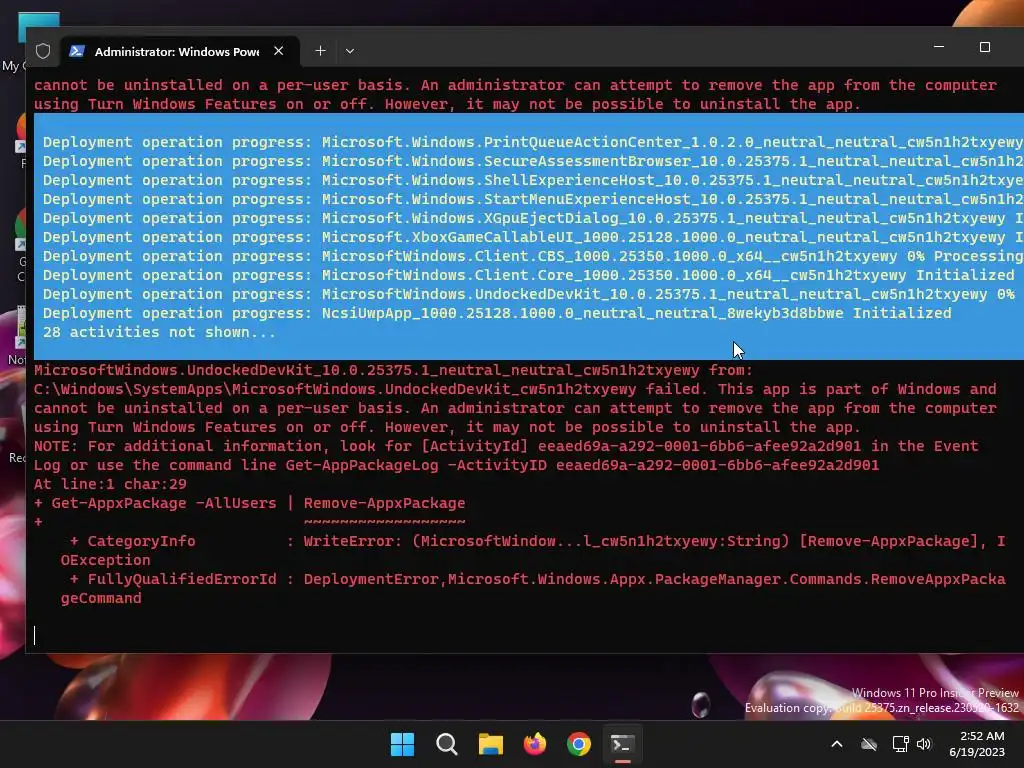This screenshot has width=1024, height=768.
Task: Minimize the Terminal window
Action: pos(939,47)
